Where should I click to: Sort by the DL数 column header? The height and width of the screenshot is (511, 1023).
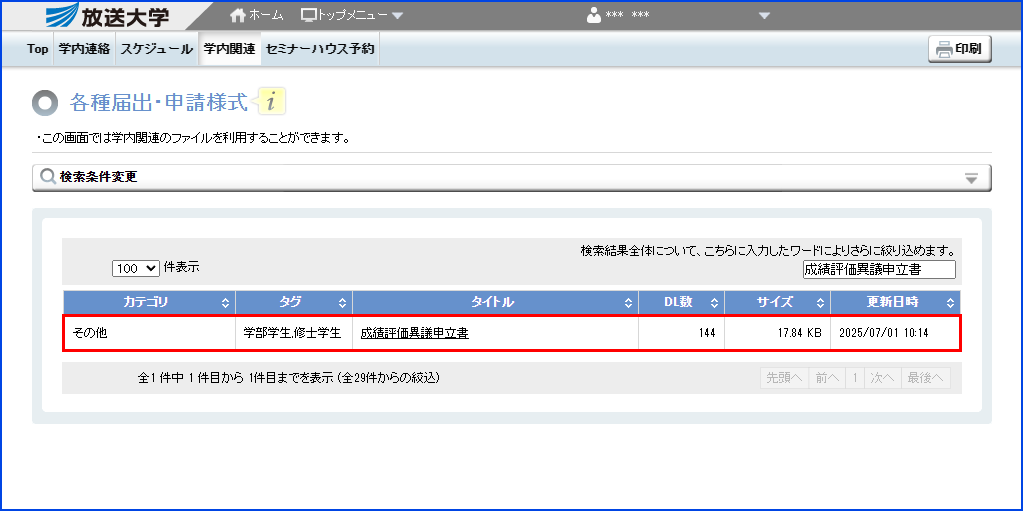point(681,302)
